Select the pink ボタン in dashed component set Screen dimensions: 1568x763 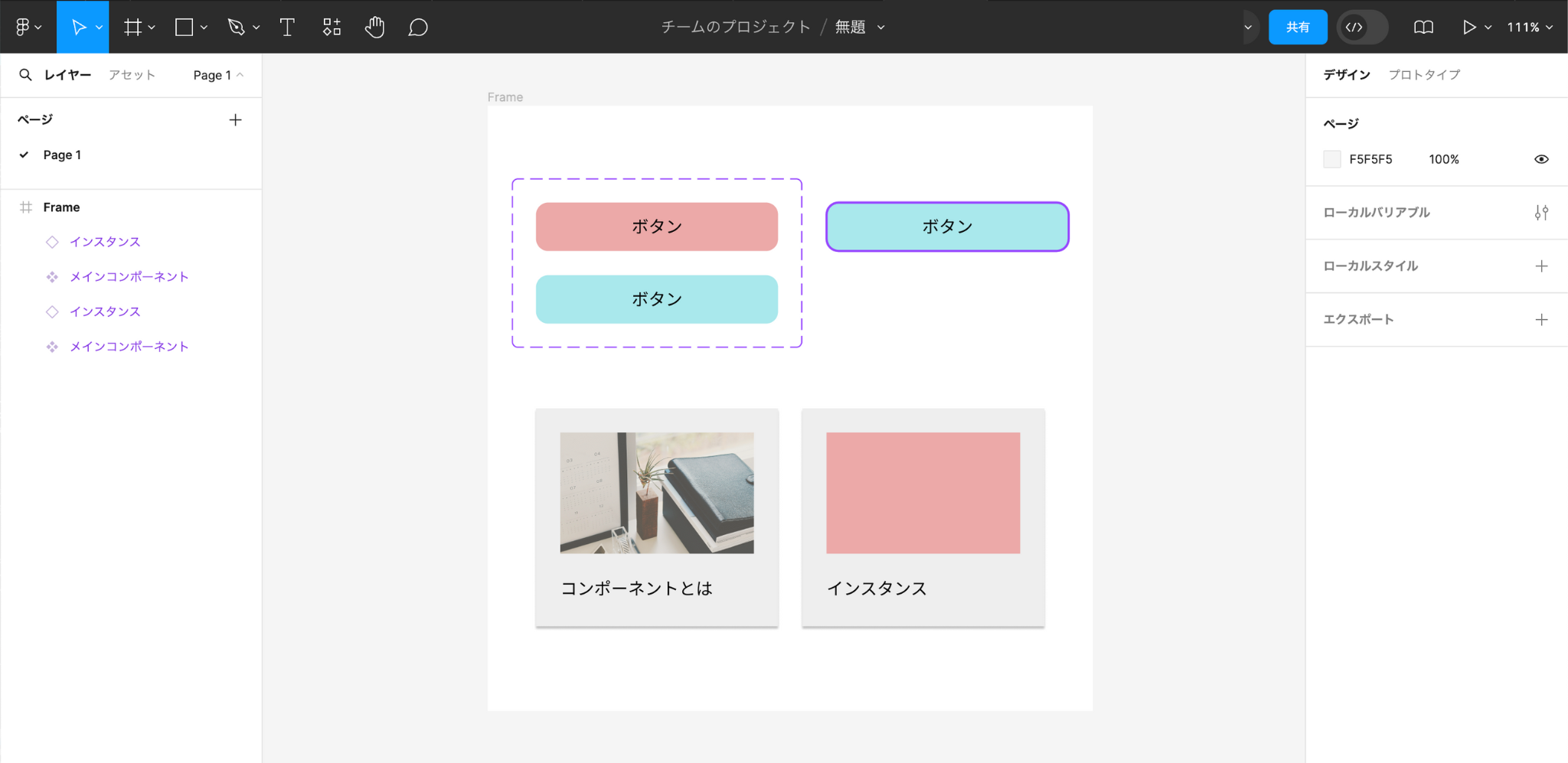tap(657, 227)
